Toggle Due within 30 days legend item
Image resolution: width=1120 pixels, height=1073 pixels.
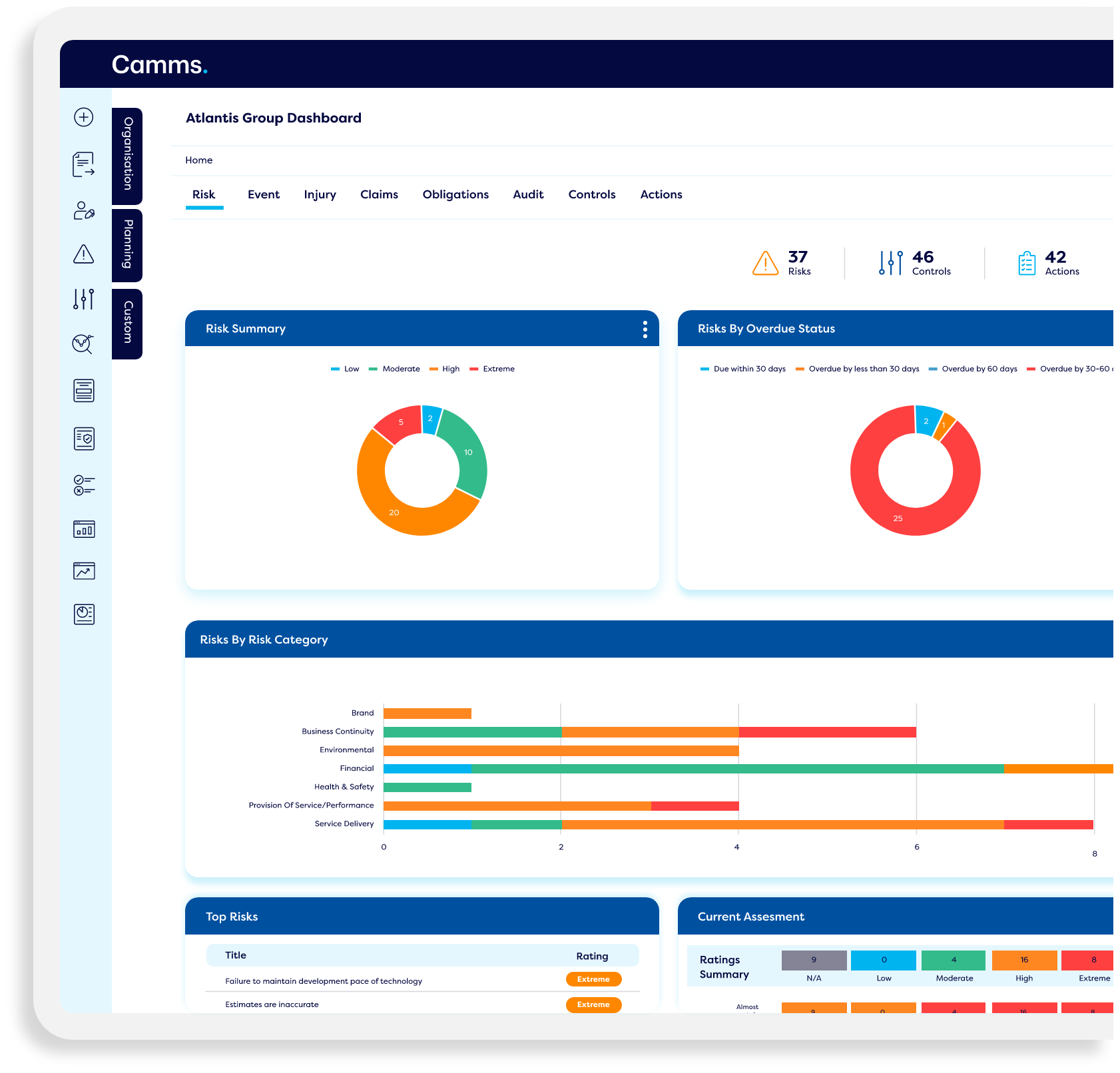pyautogui.click(x=743, y=369)
